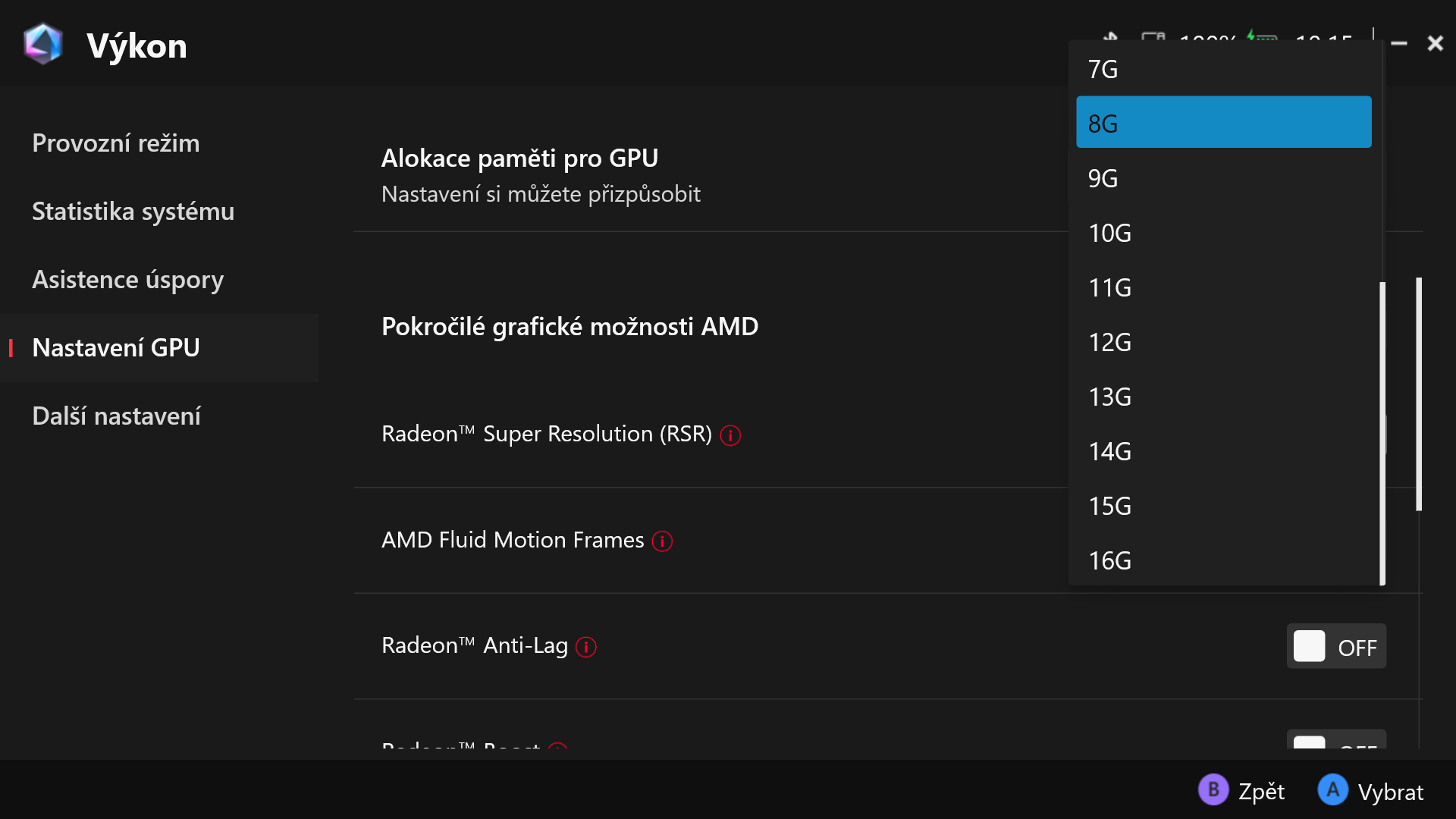This screenshot has height=819, width=1456.
Task: Switch to Statistika systému tab
Action: tap(133, 212)
